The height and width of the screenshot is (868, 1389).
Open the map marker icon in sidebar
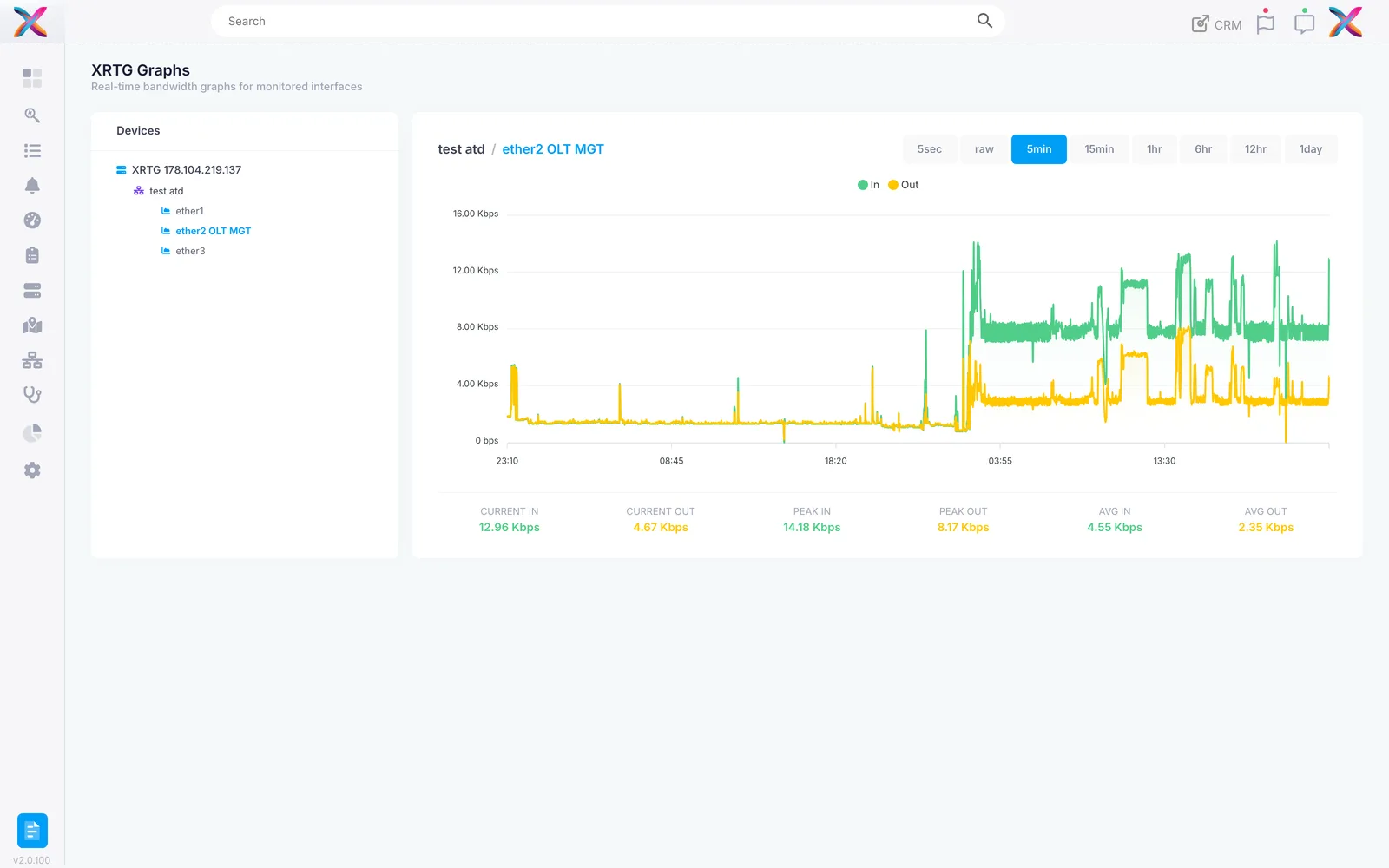[x=32, y=325]
